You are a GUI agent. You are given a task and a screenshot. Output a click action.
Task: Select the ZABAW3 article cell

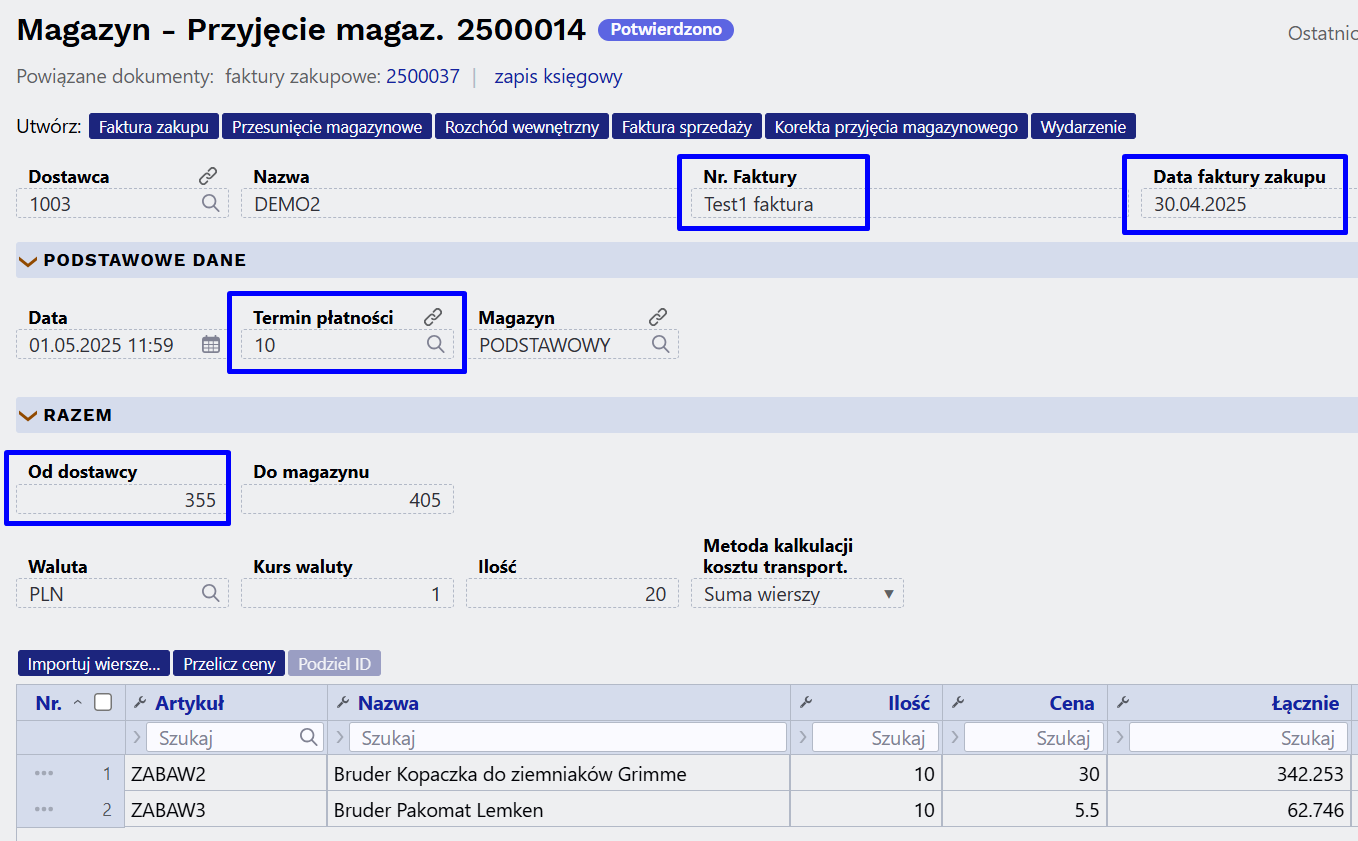pos(226,810)
